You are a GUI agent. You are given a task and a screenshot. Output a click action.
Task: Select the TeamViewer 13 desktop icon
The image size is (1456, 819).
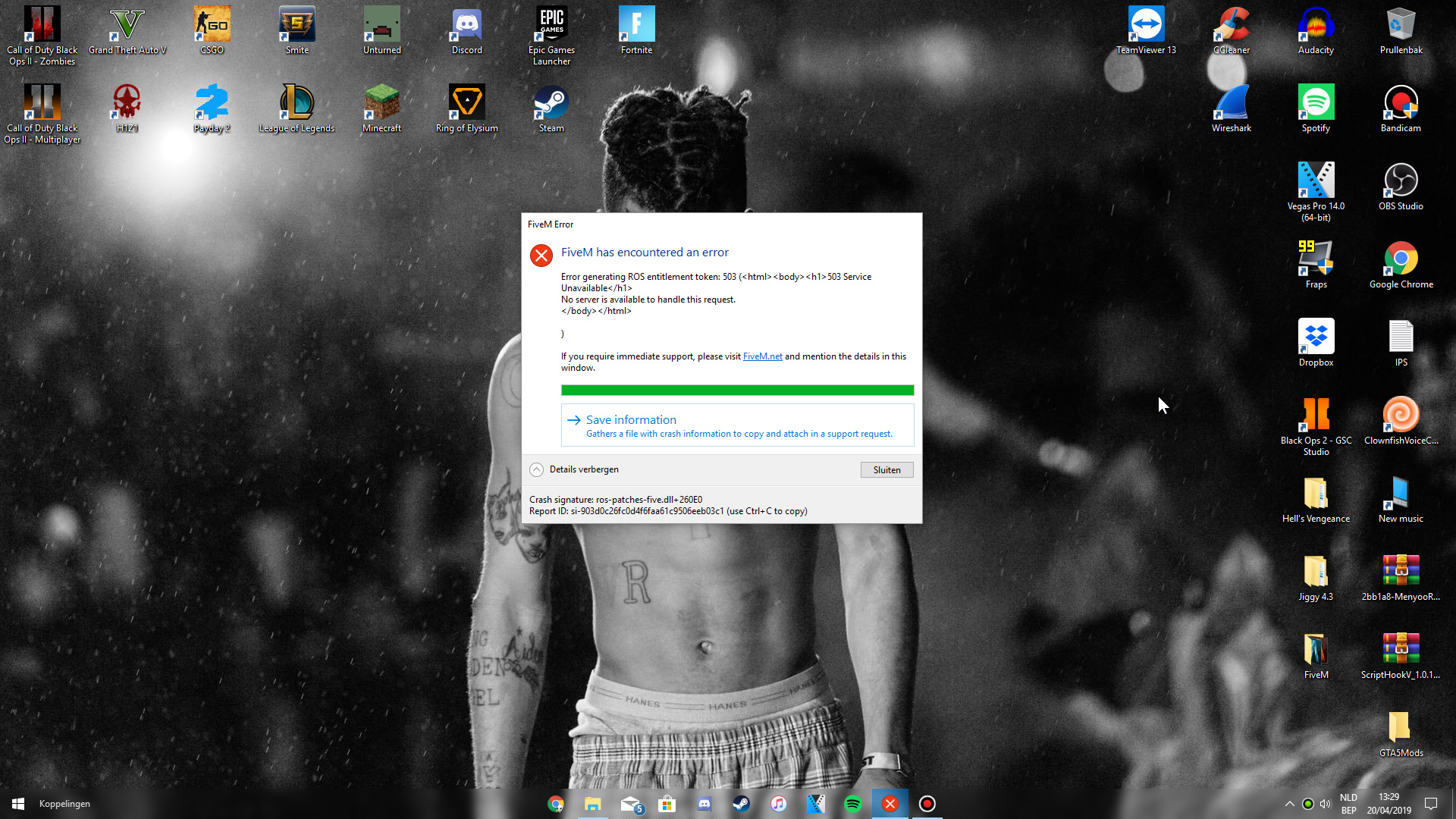[1147, 31]
